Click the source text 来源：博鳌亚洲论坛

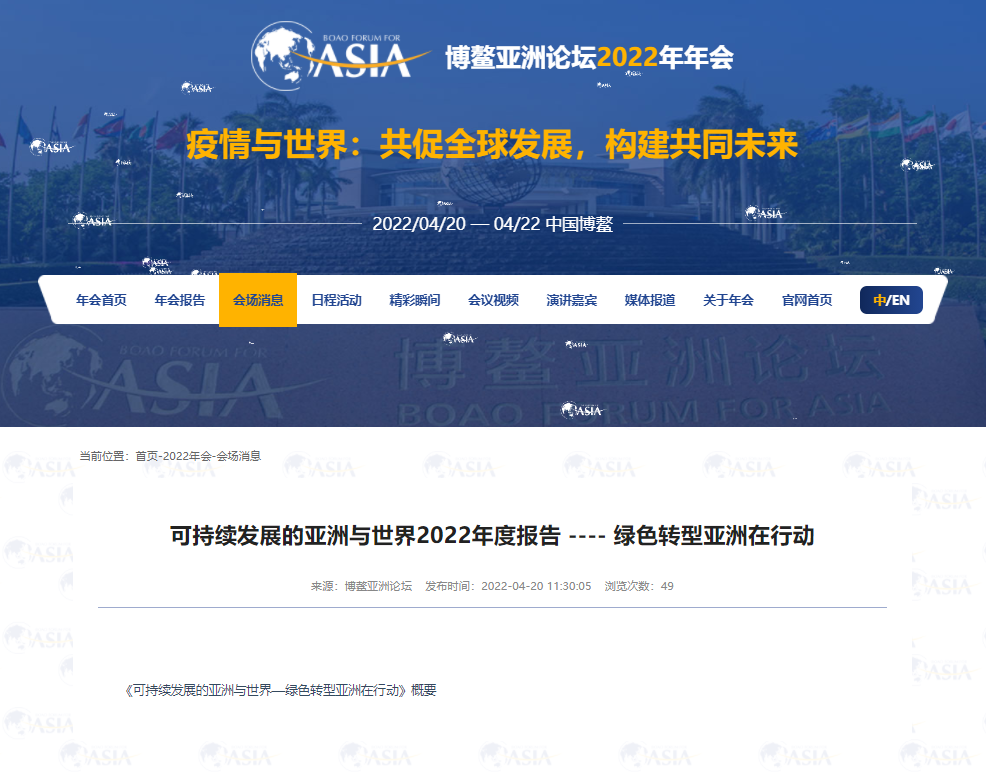coord(361,586)
